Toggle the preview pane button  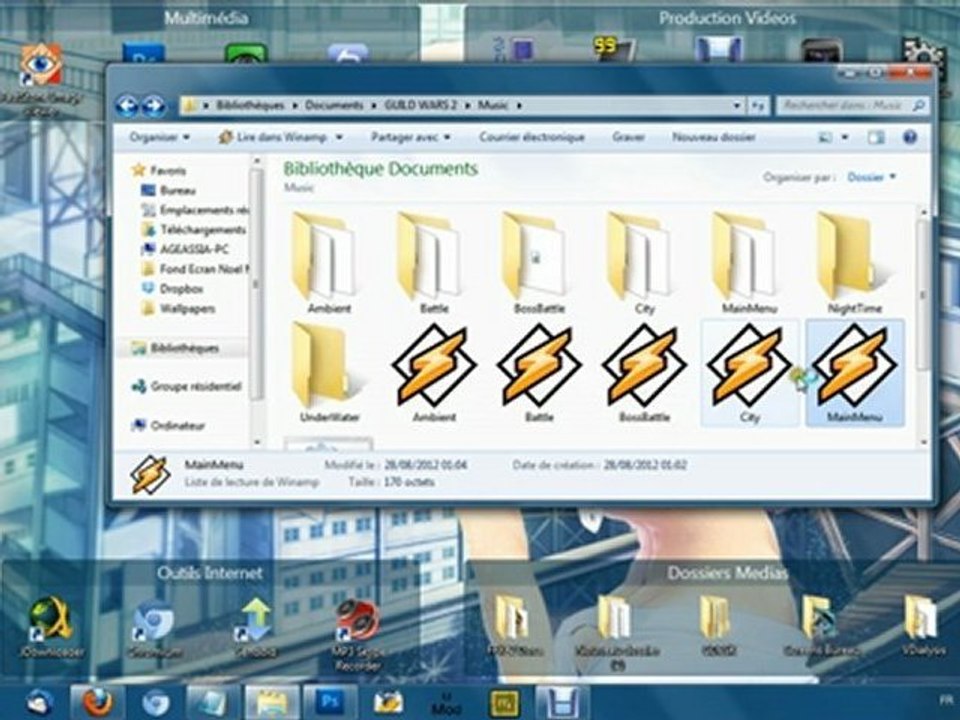(x=876, y=137)
